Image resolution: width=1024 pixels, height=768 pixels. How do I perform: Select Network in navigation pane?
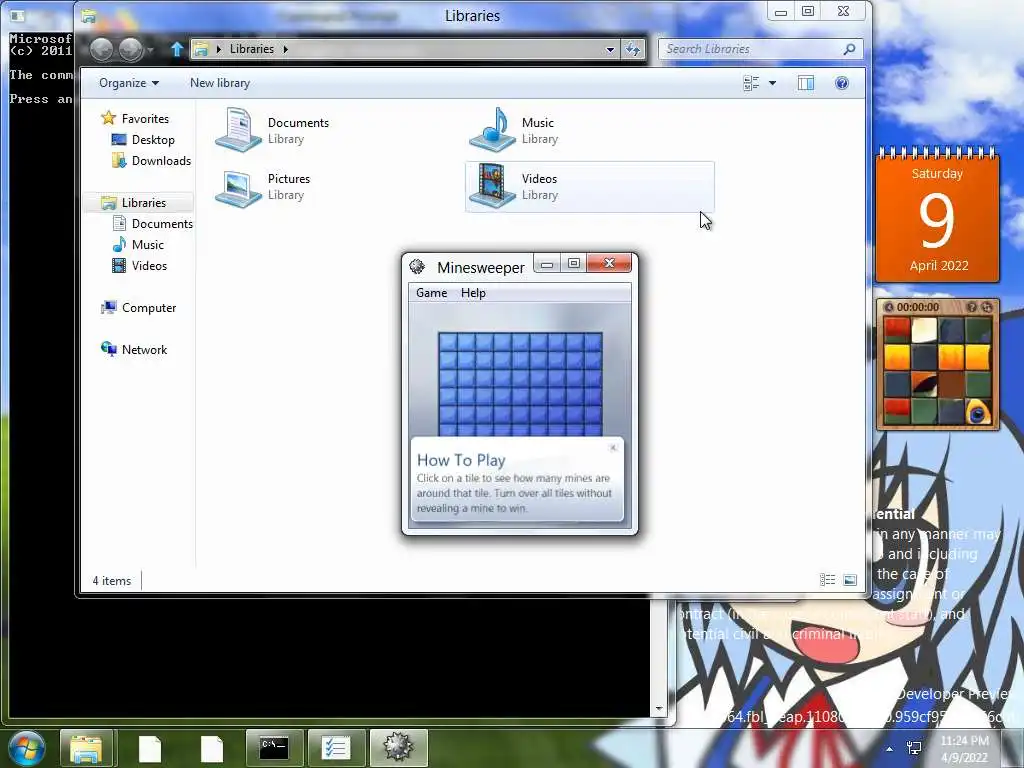144,349
